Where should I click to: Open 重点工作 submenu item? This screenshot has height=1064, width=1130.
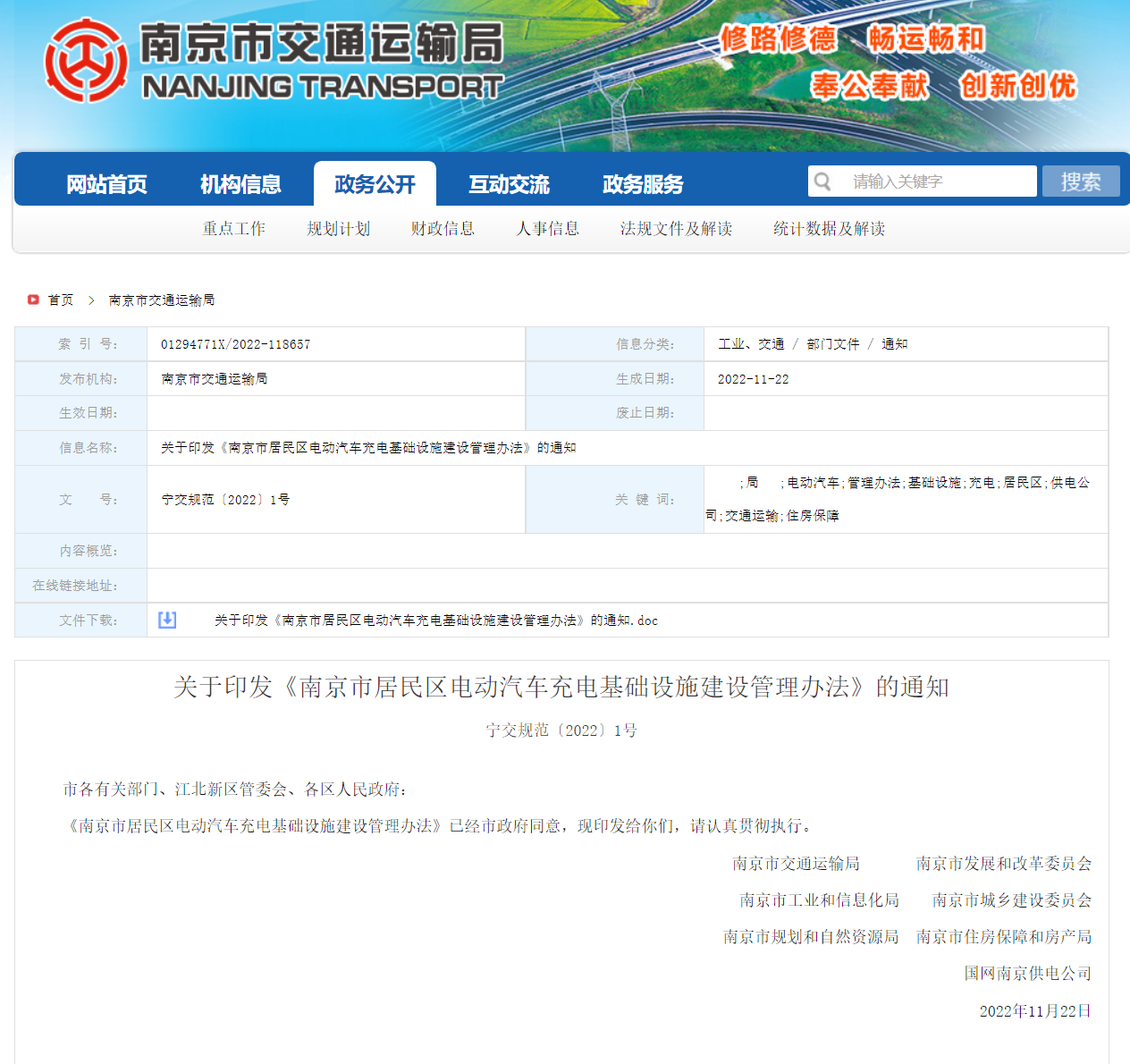233,229
